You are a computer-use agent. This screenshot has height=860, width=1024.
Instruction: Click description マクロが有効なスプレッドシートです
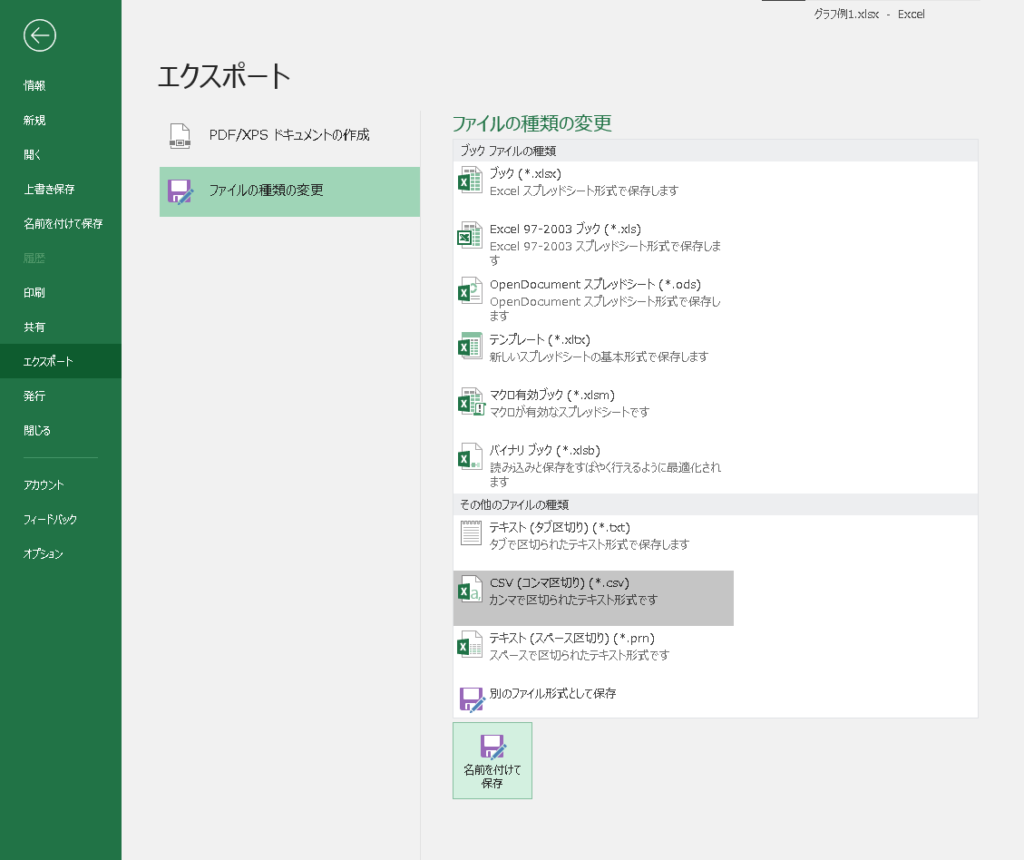(569, 412)
